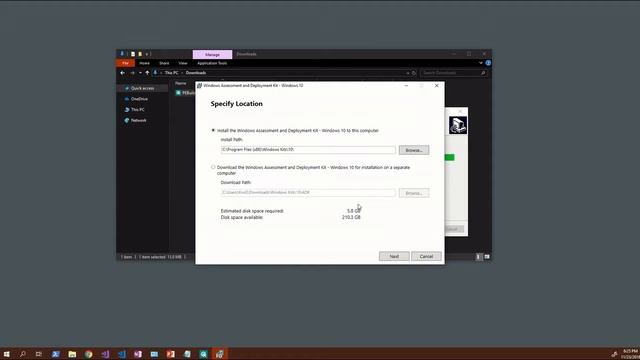Open Visual Studio from the taskbar

105,354
